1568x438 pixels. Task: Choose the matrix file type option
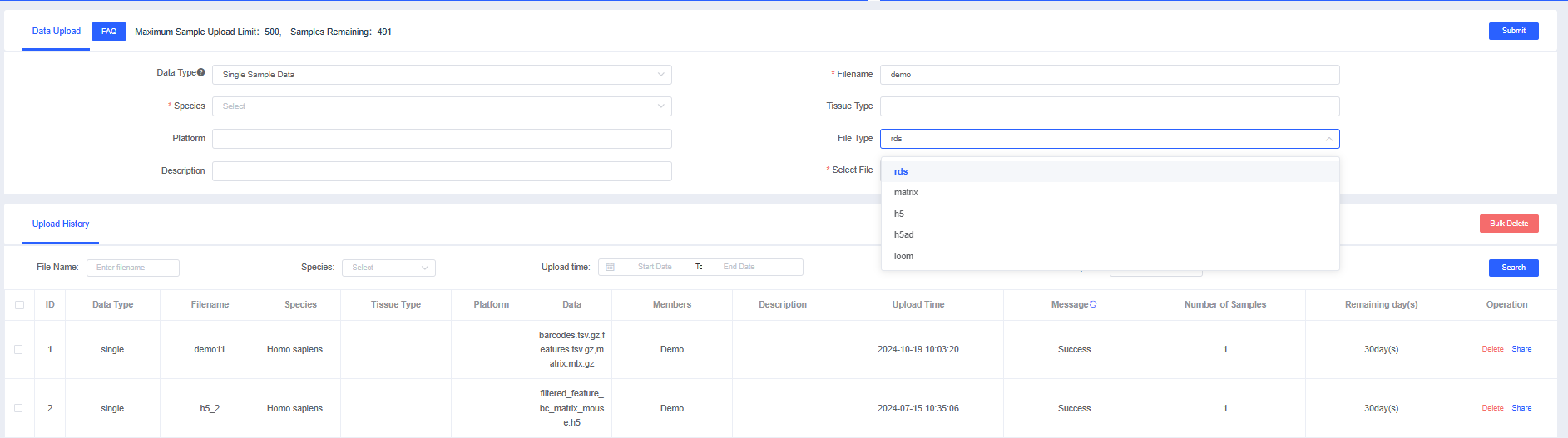pos(906,192)
